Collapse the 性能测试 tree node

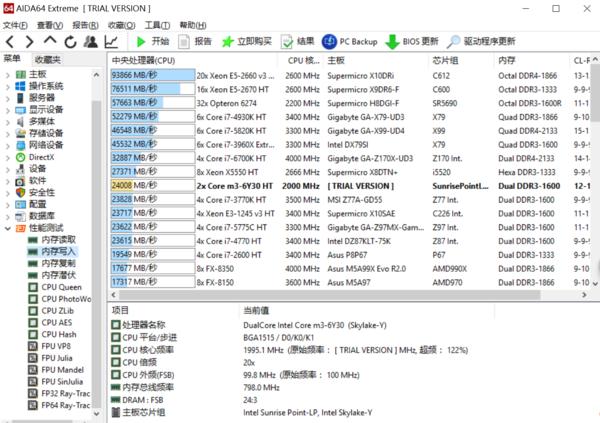8,229
